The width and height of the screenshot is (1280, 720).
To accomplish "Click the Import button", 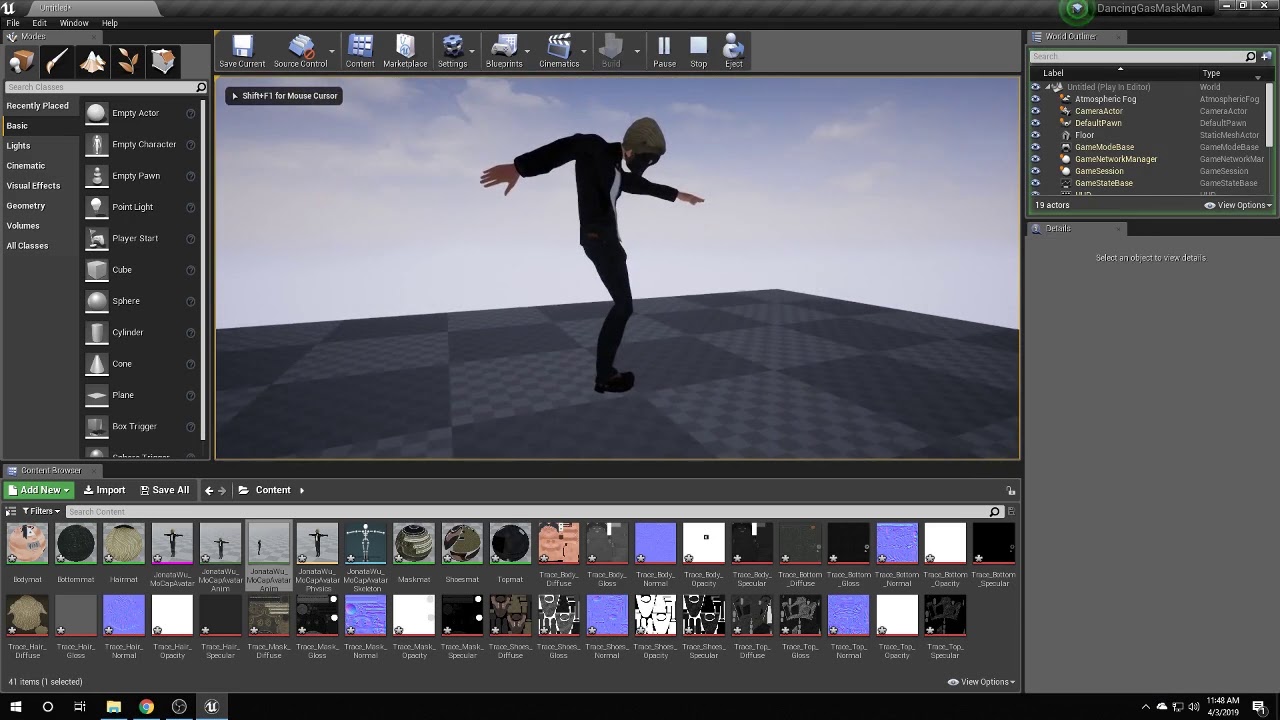I will click(104, 490).
